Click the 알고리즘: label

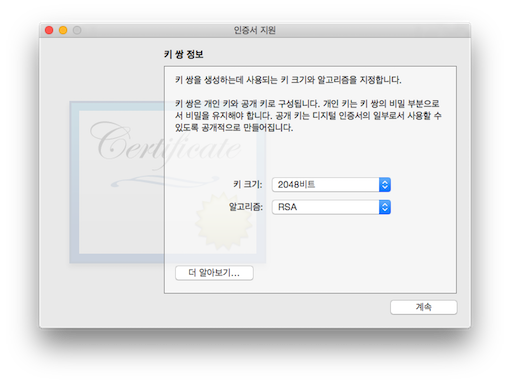tap(246, 207)
